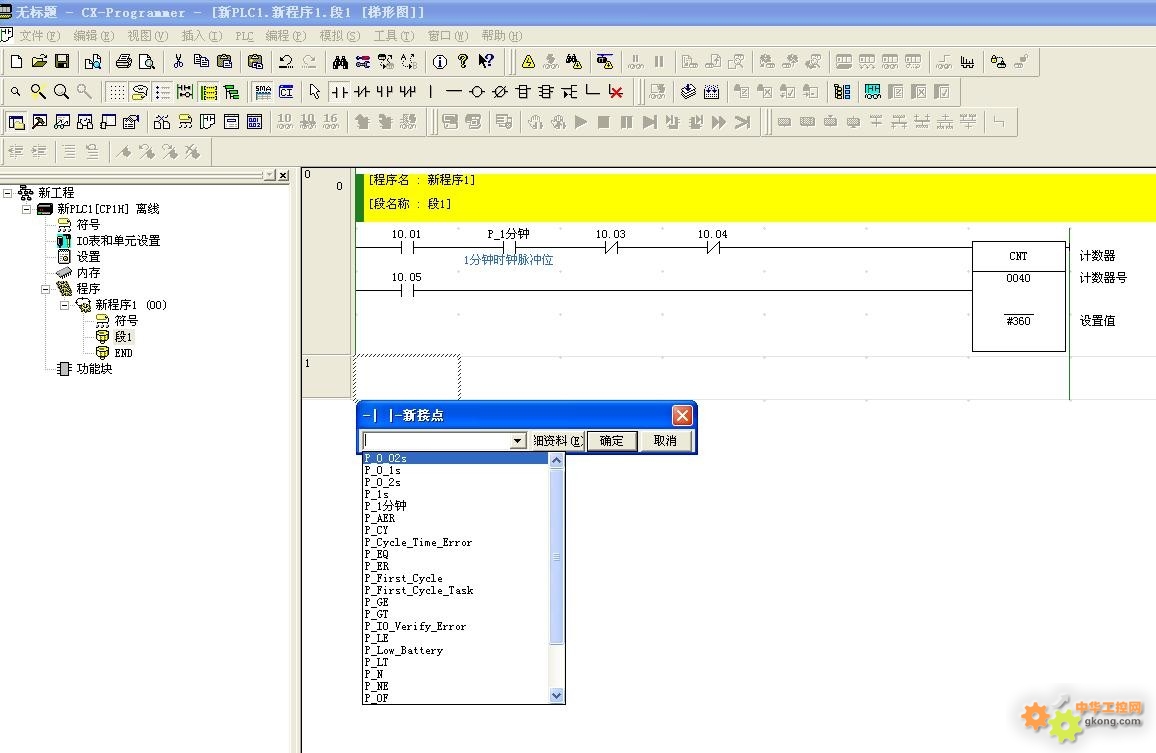Image resolution: width=1156 pixels, height=753 pixels.
Task: Close the project workspace pane
Action: click(x=283, y=176)
